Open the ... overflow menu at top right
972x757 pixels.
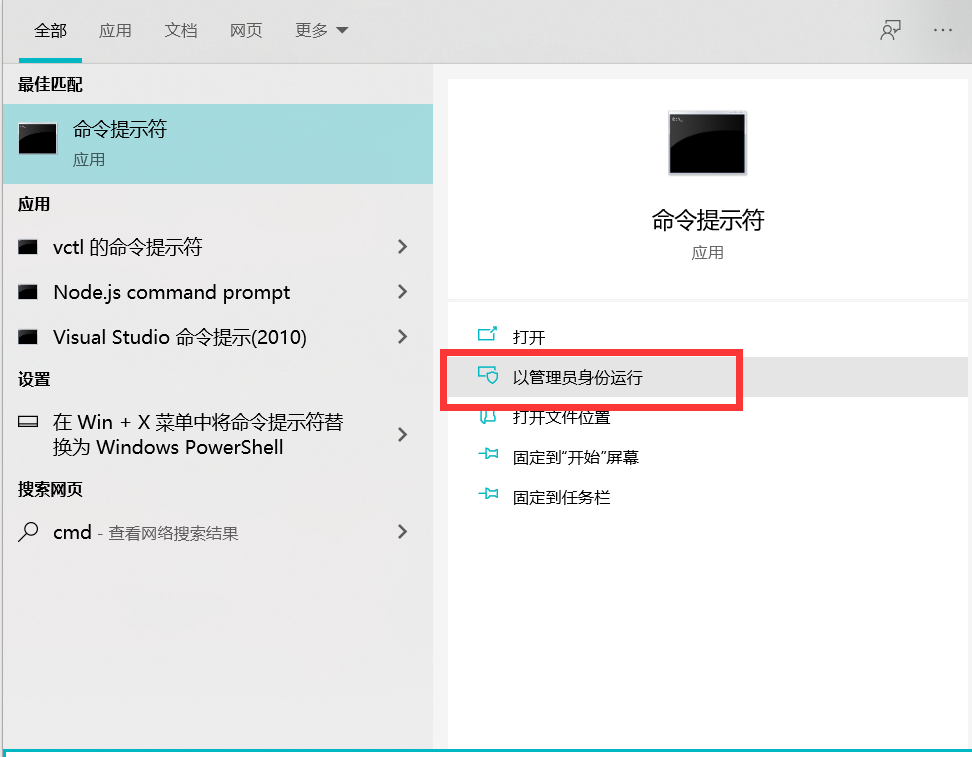coord(942,30)
